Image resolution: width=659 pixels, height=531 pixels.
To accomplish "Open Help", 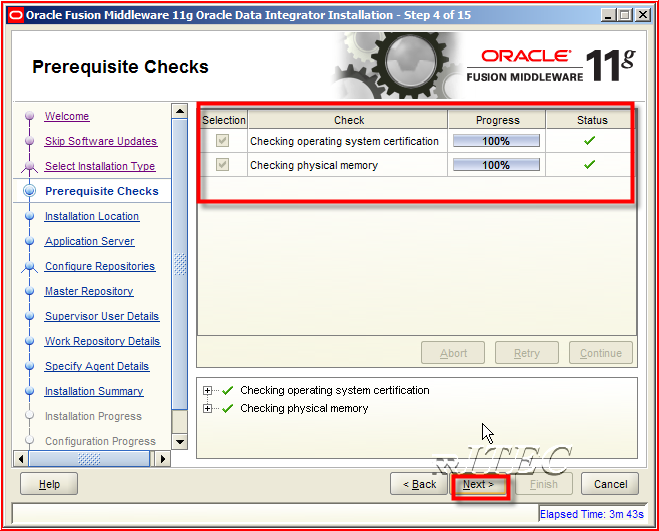I will coord(49,484).
